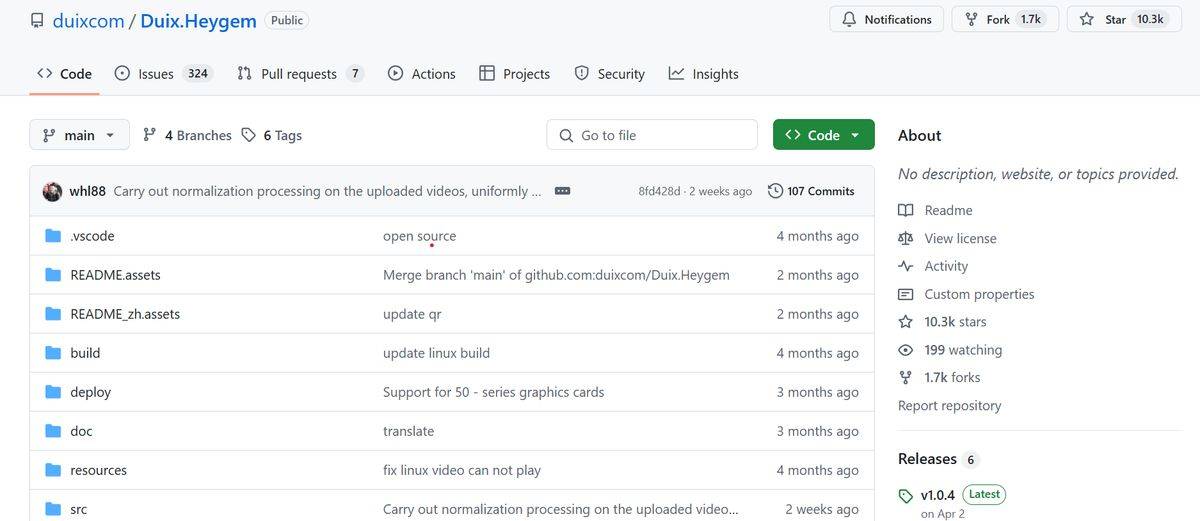This screenshot has height=521, width=1200.
Task: Click the watching eye icon
Action: coord(906,350)
